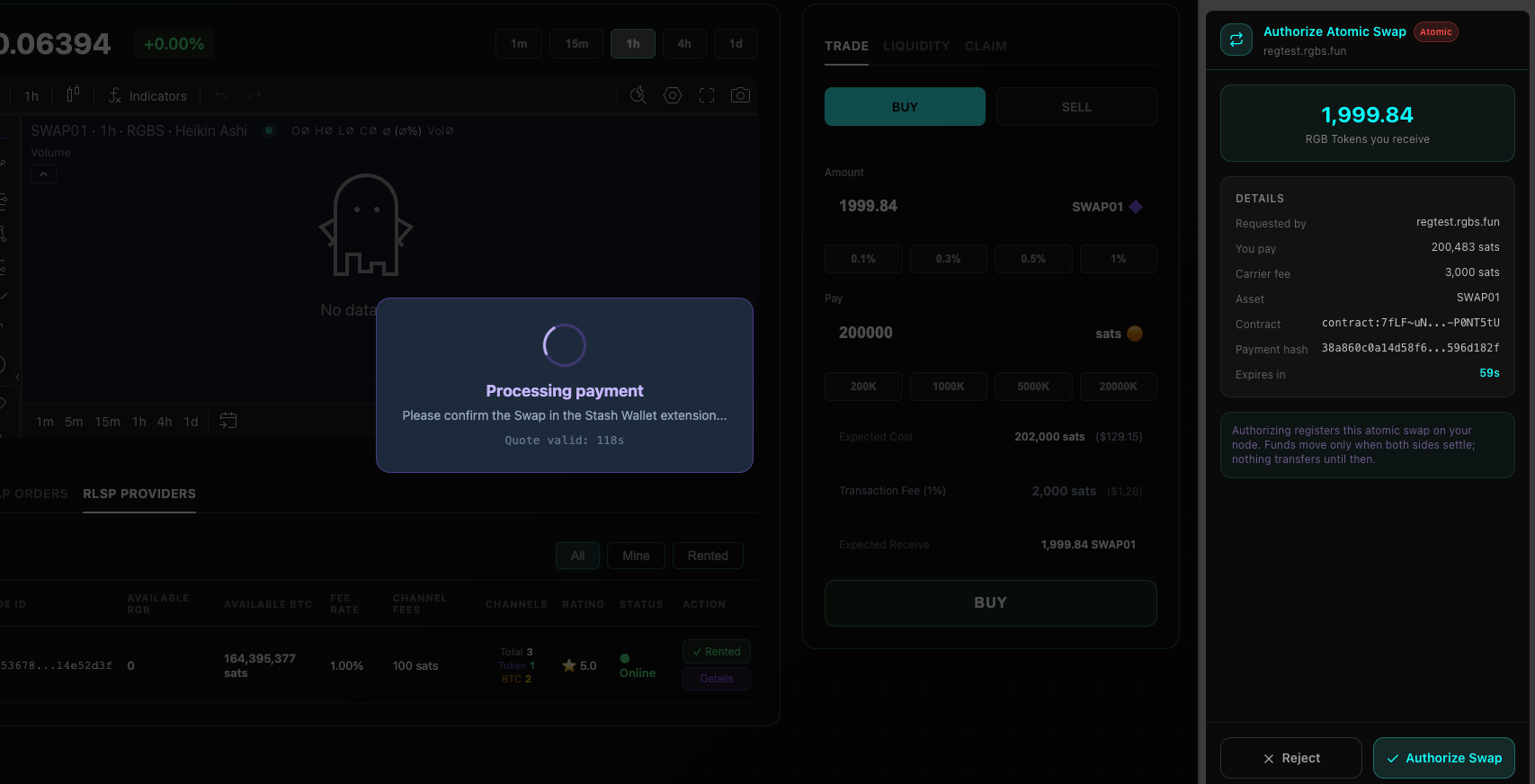
Task: Toggle chart fullscreen mode icon
Action: (x=707, y=95)
